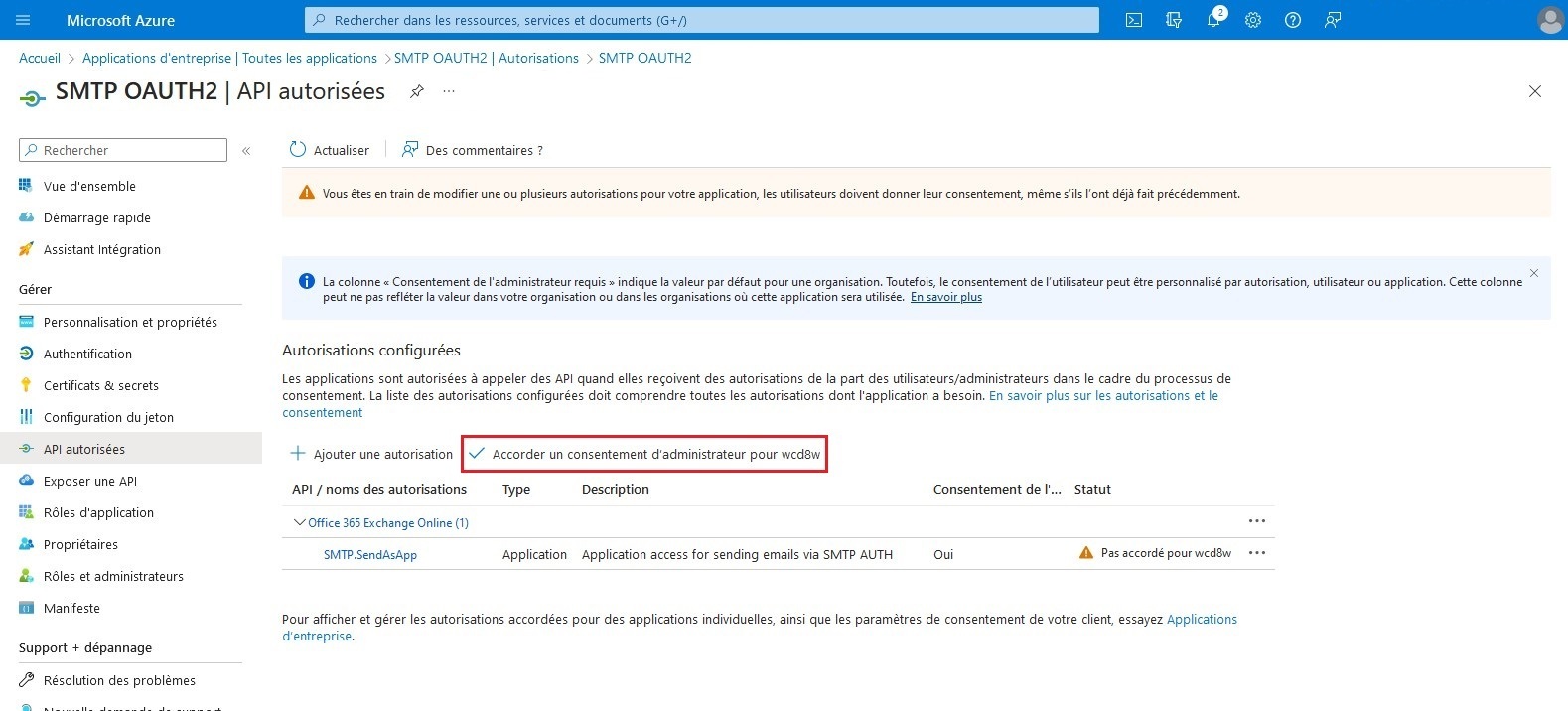
Task: Open the help question mark icon
Action: pos(1293,20)
